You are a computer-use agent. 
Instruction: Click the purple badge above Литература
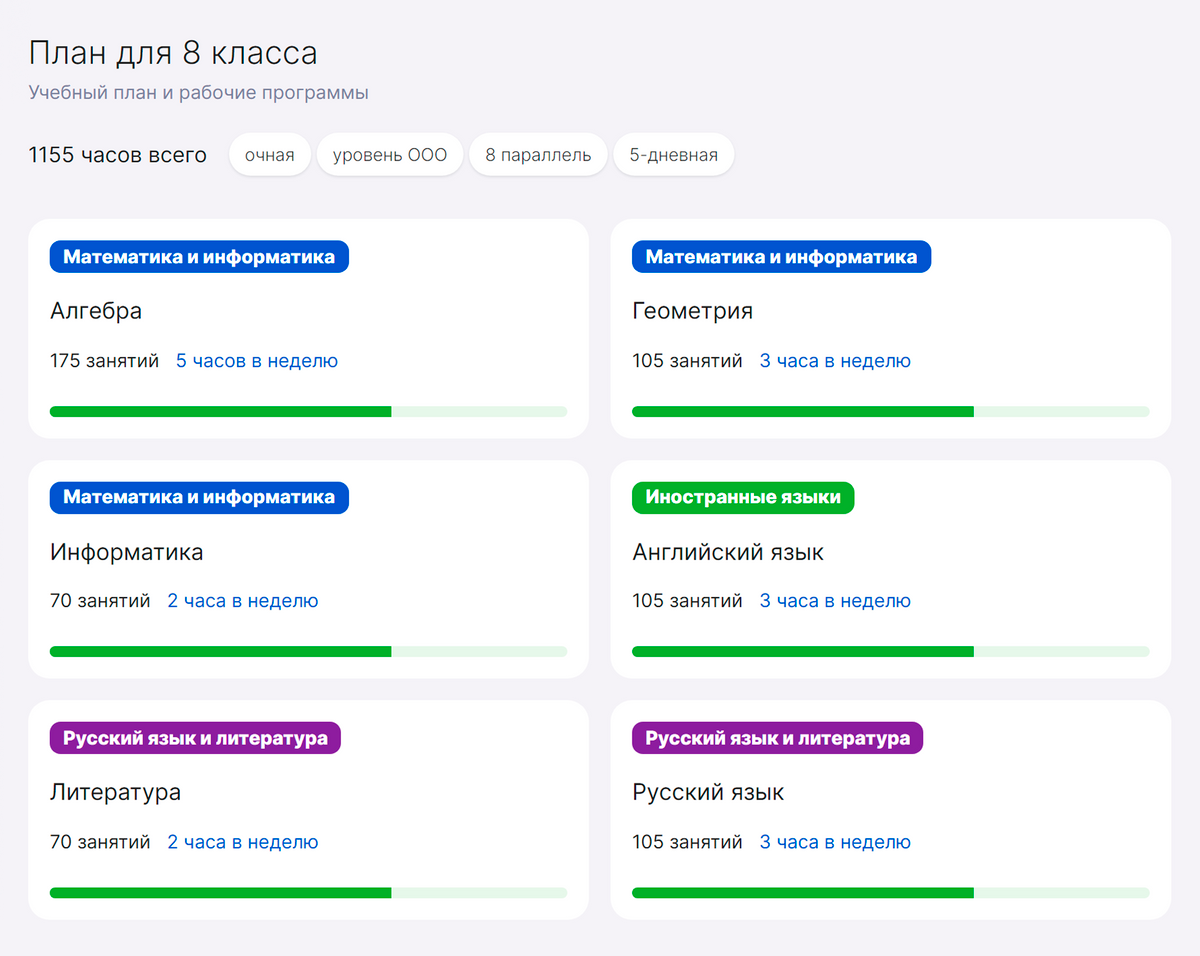[195, 738]
